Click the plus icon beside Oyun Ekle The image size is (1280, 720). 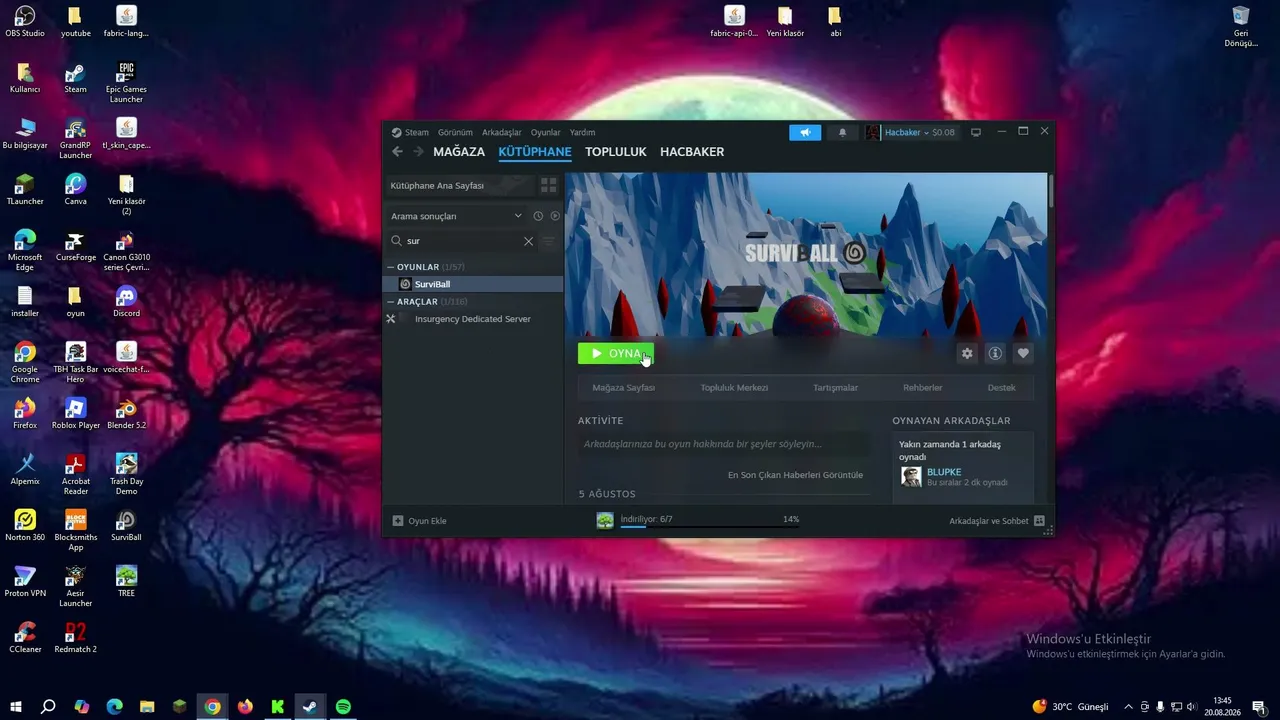[x=398, y=521]
